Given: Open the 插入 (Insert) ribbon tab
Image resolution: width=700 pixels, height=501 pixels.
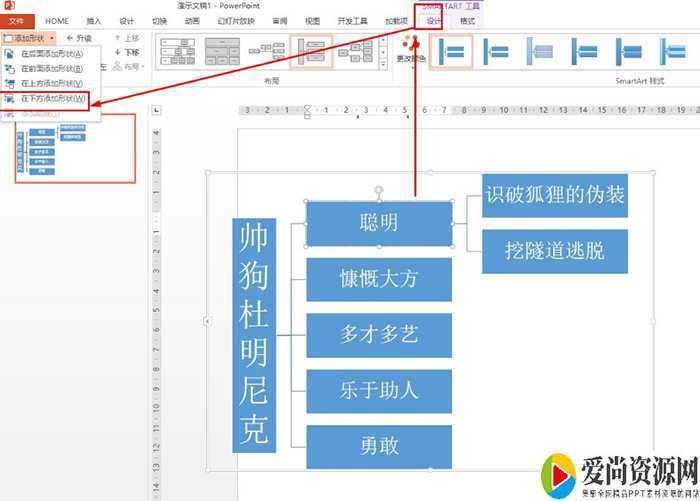Looking at the screenshot, I should click(x=93, y=20).
